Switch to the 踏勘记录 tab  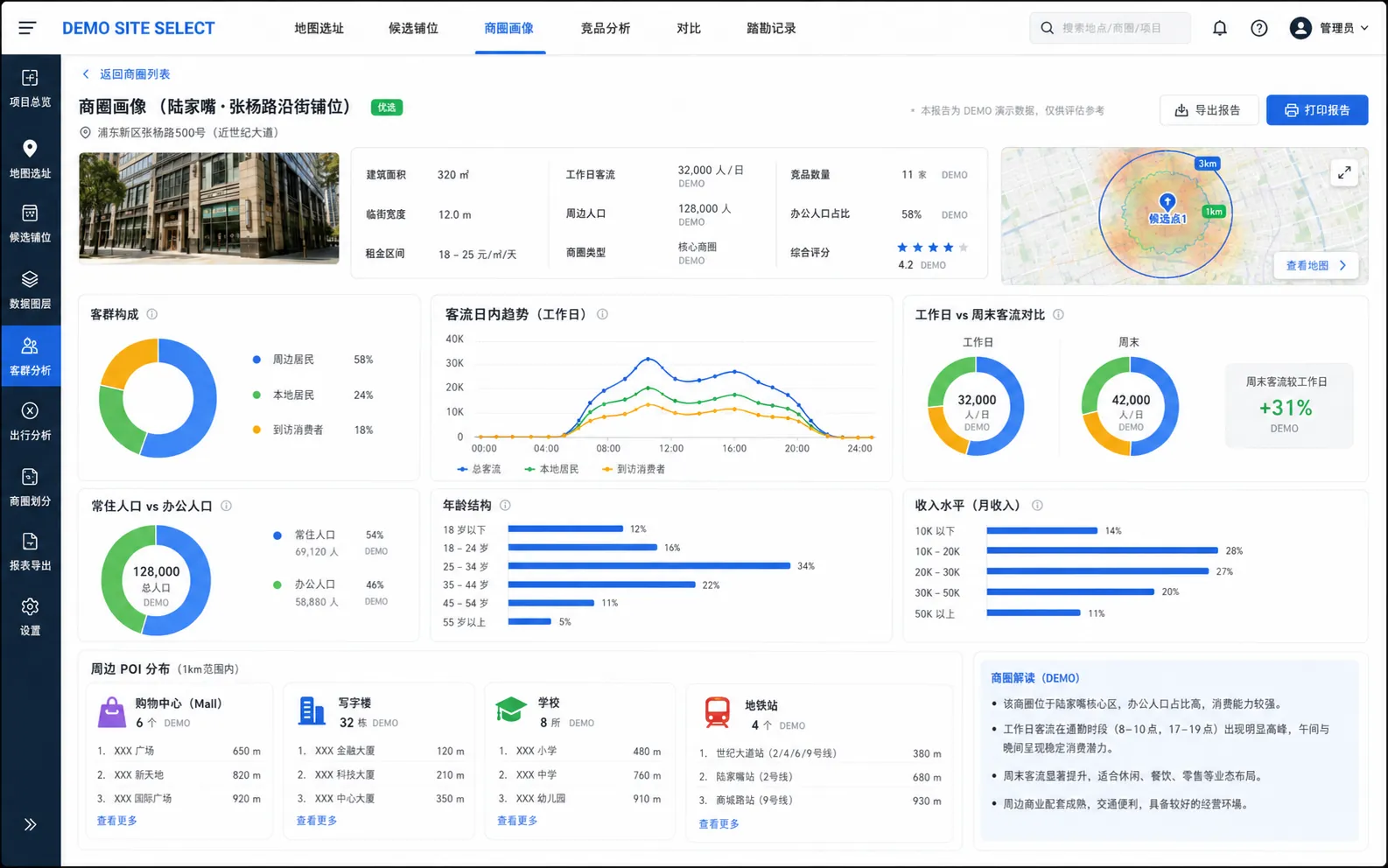771,28
